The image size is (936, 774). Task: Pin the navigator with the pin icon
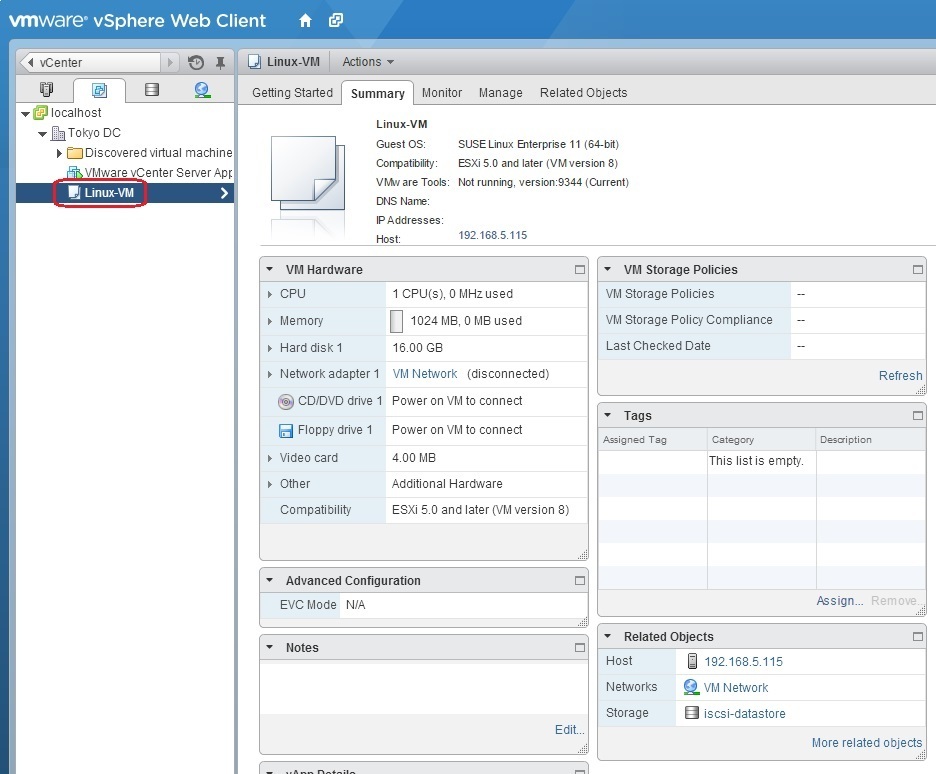(220, 62)
